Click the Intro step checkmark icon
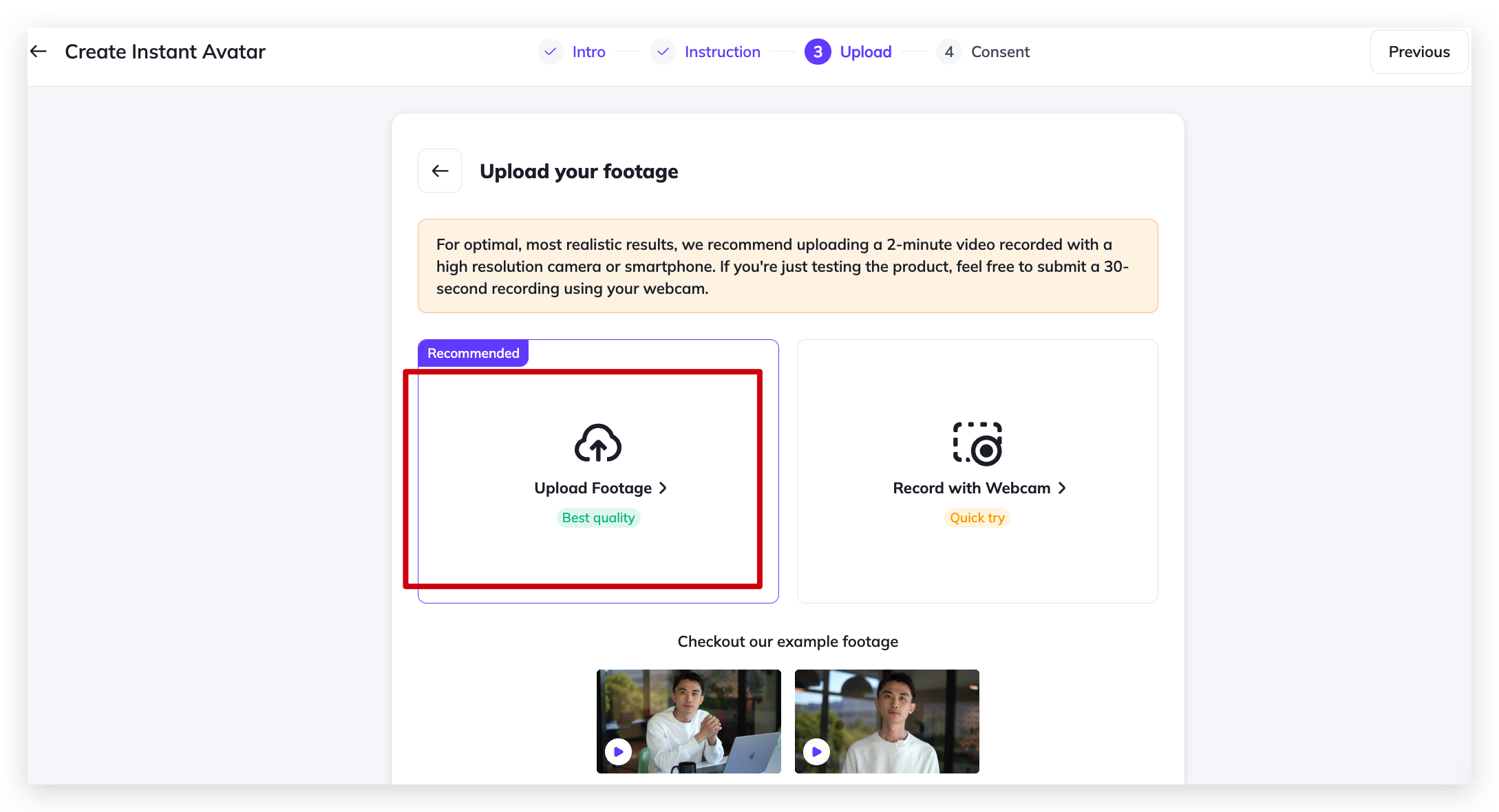 (550, 52)
